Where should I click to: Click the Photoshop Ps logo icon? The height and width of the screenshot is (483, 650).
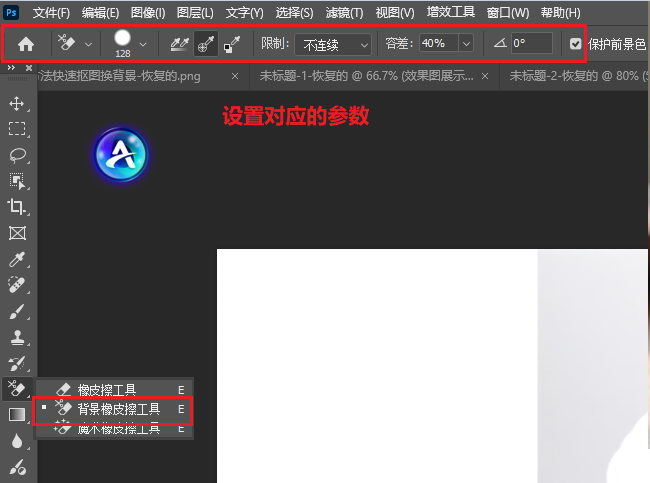coord(11,12)
